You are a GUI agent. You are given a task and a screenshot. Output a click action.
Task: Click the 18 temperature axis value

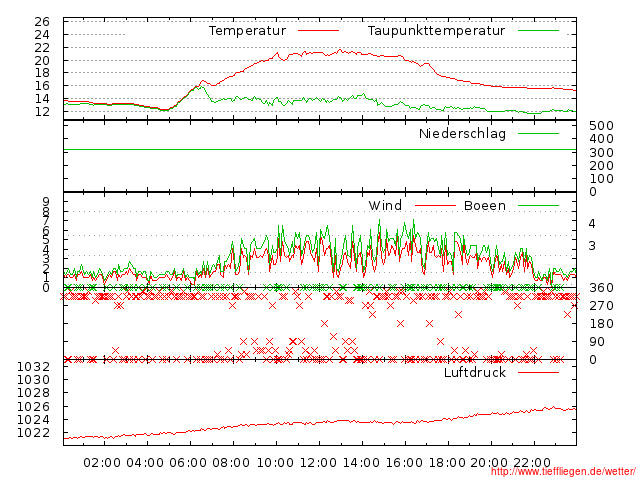point(42,73)
